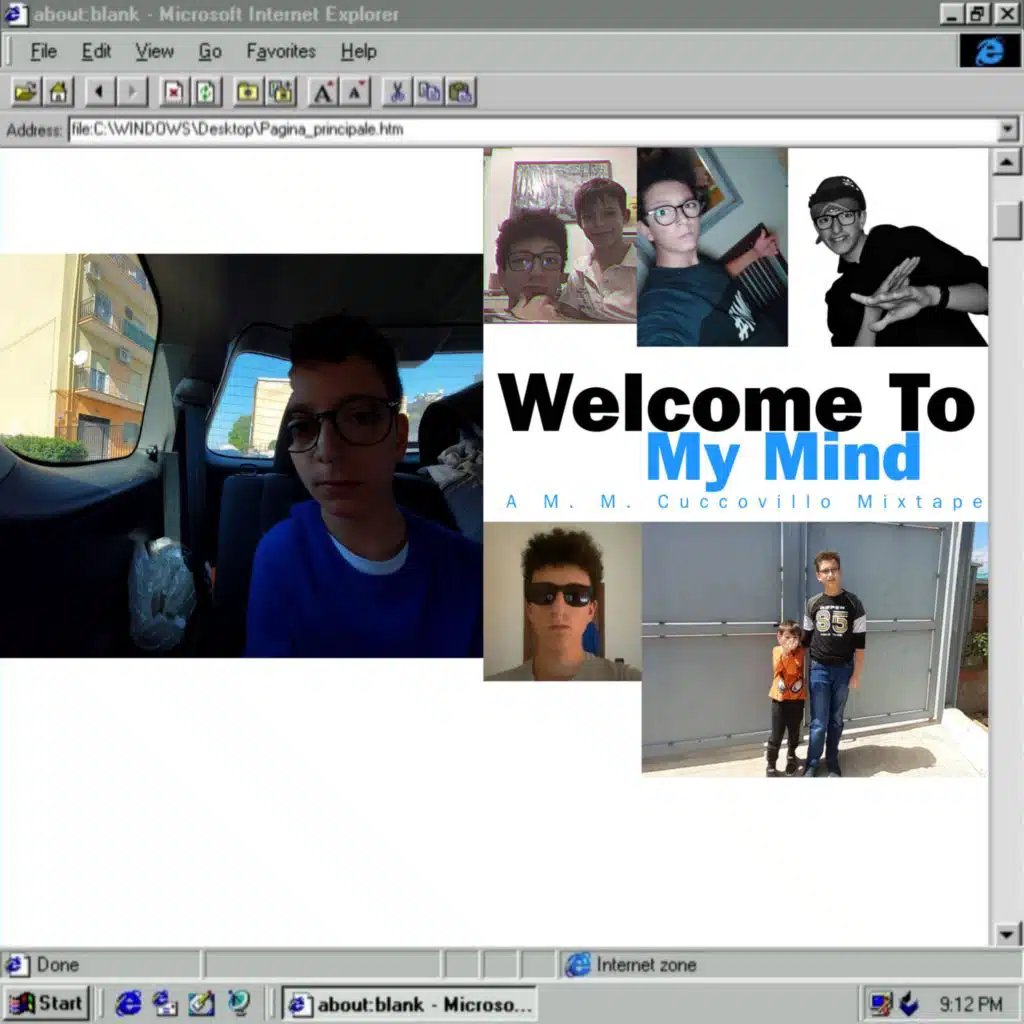Expand the Address bar dropdown arrow

point(1008,129)
